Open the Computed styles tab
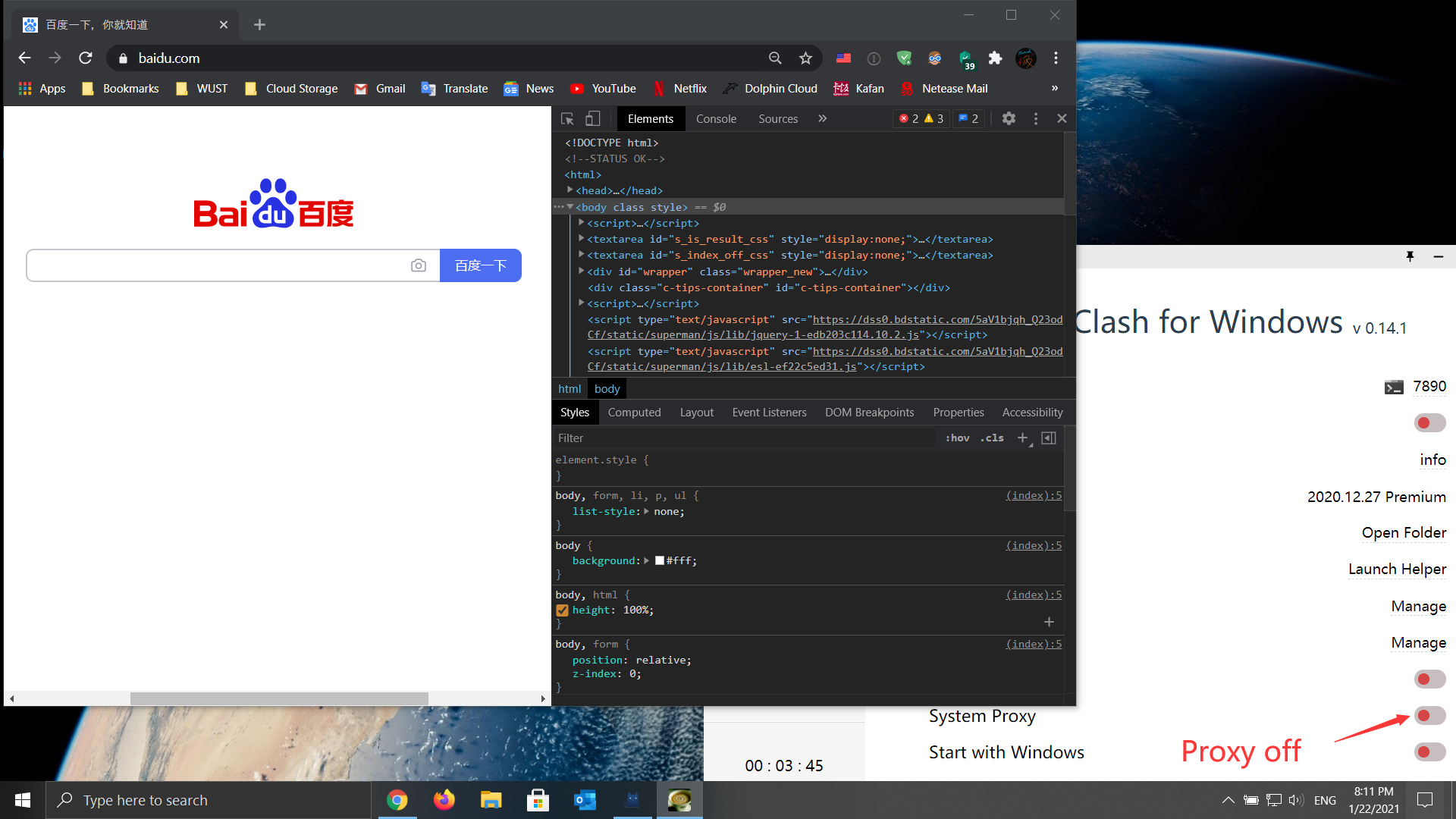 click(x=634, y=413)
